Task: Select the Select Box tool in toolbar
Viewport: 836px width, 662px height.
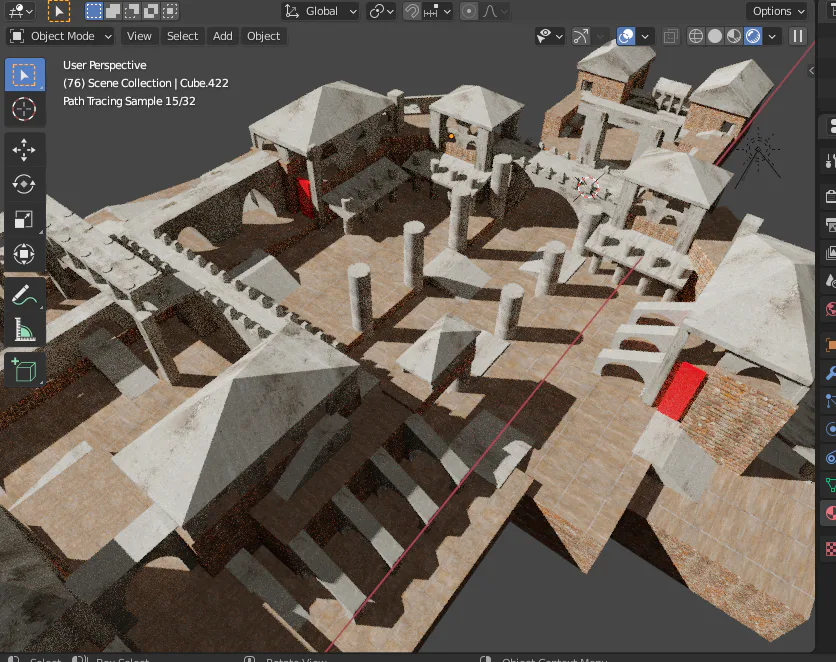Action: (24, 75)
